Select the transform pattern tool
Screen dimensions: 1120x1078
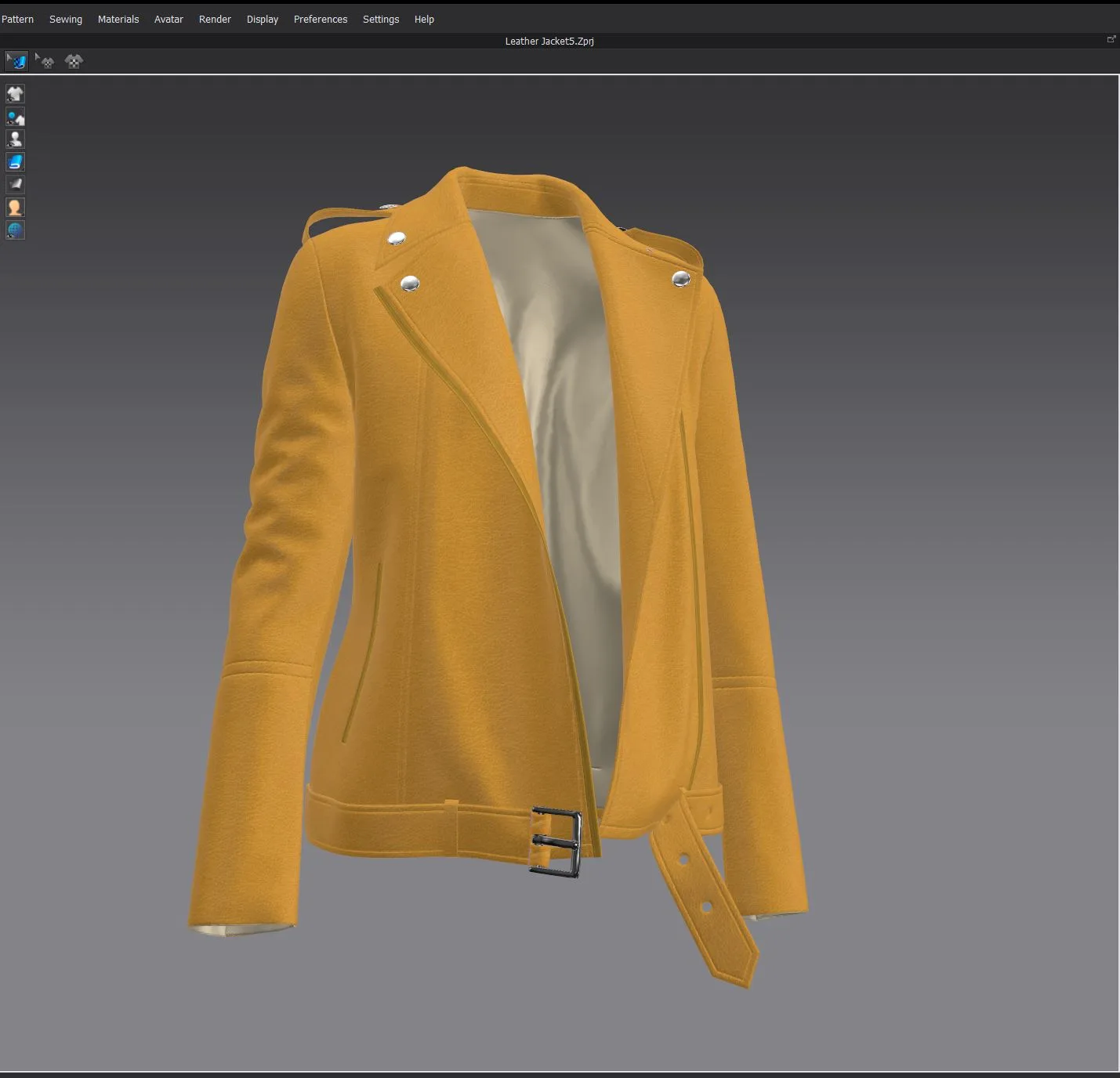point(74,61)
